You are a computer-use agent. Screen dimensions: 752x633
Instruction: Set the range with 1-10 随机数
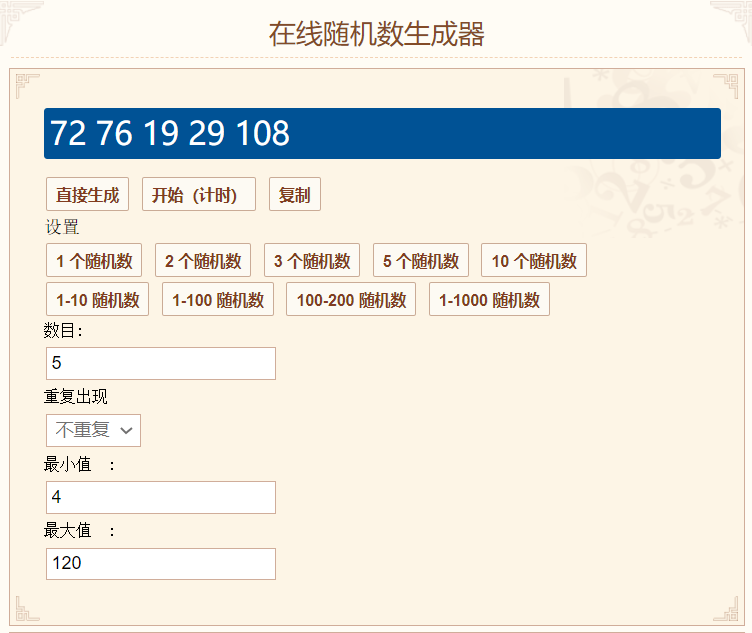tap(97, 300)
